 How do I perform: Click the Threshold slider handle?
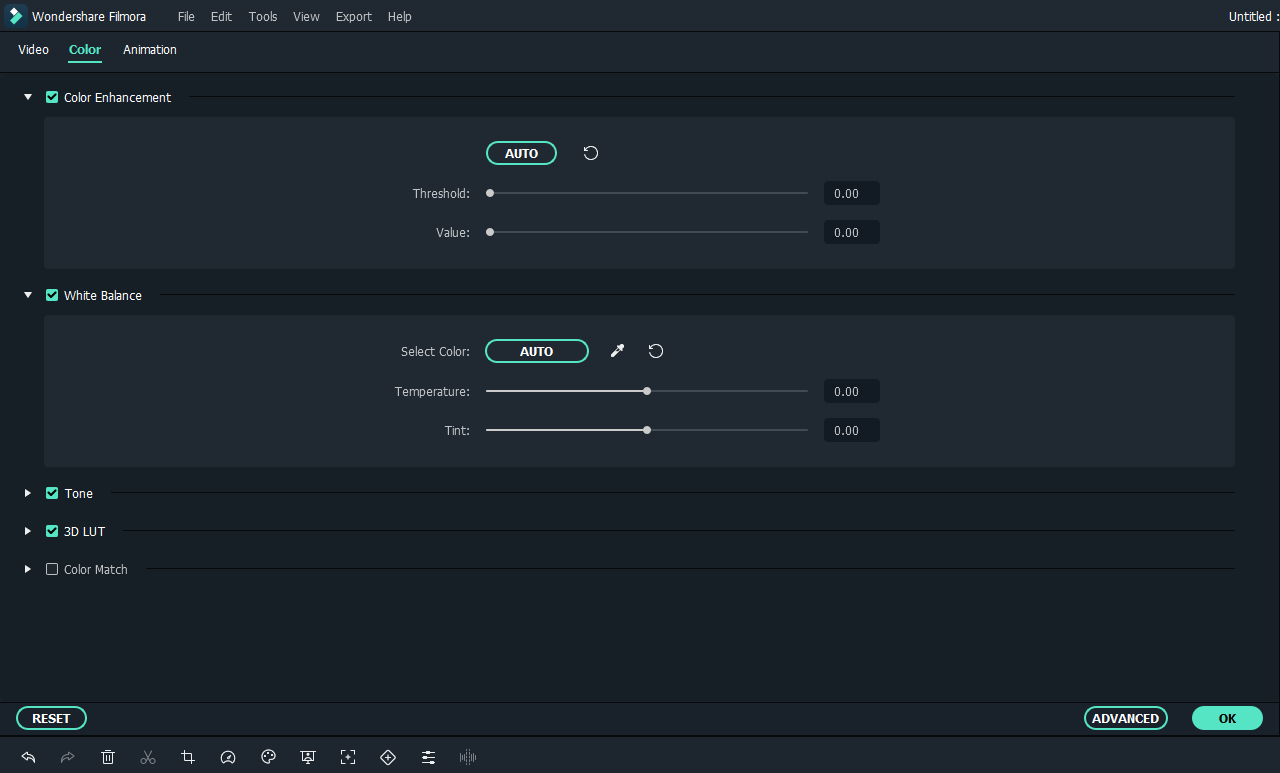click(490, 193)
